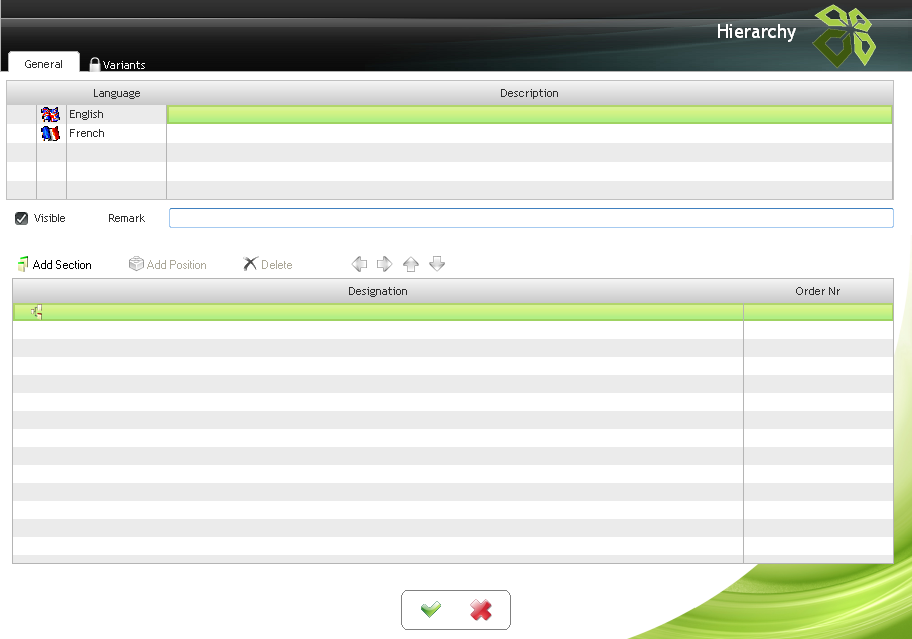The image size is (912, 639).
Task: Click the French flag icon
Action: pyautogui.click(x=51, y=133)
